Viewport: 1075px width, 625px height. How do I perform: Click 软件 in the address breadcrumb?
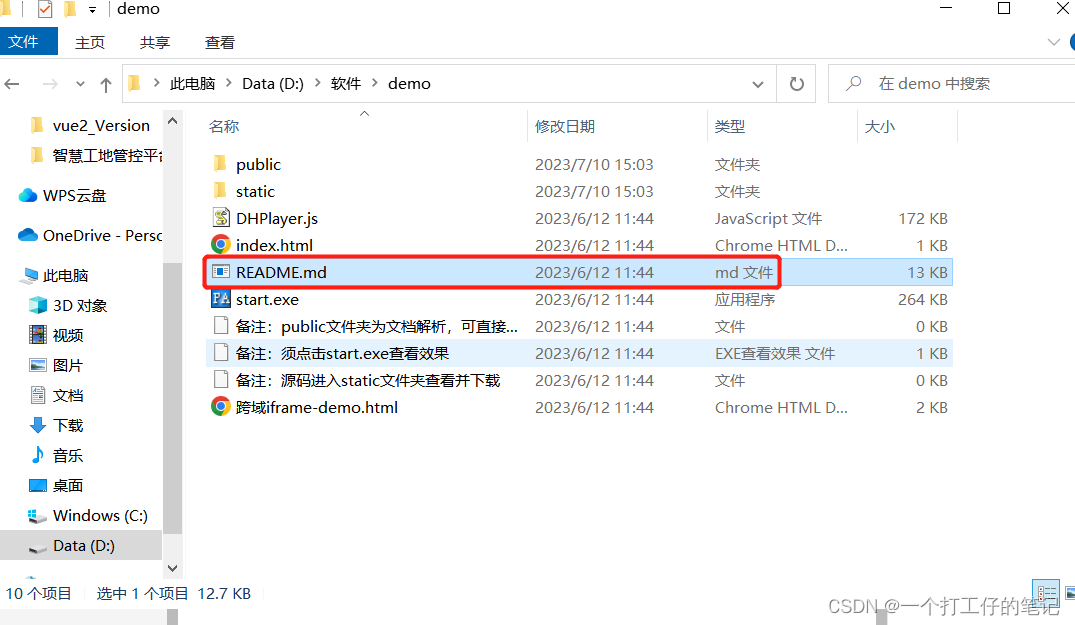[x=346, y=84]
